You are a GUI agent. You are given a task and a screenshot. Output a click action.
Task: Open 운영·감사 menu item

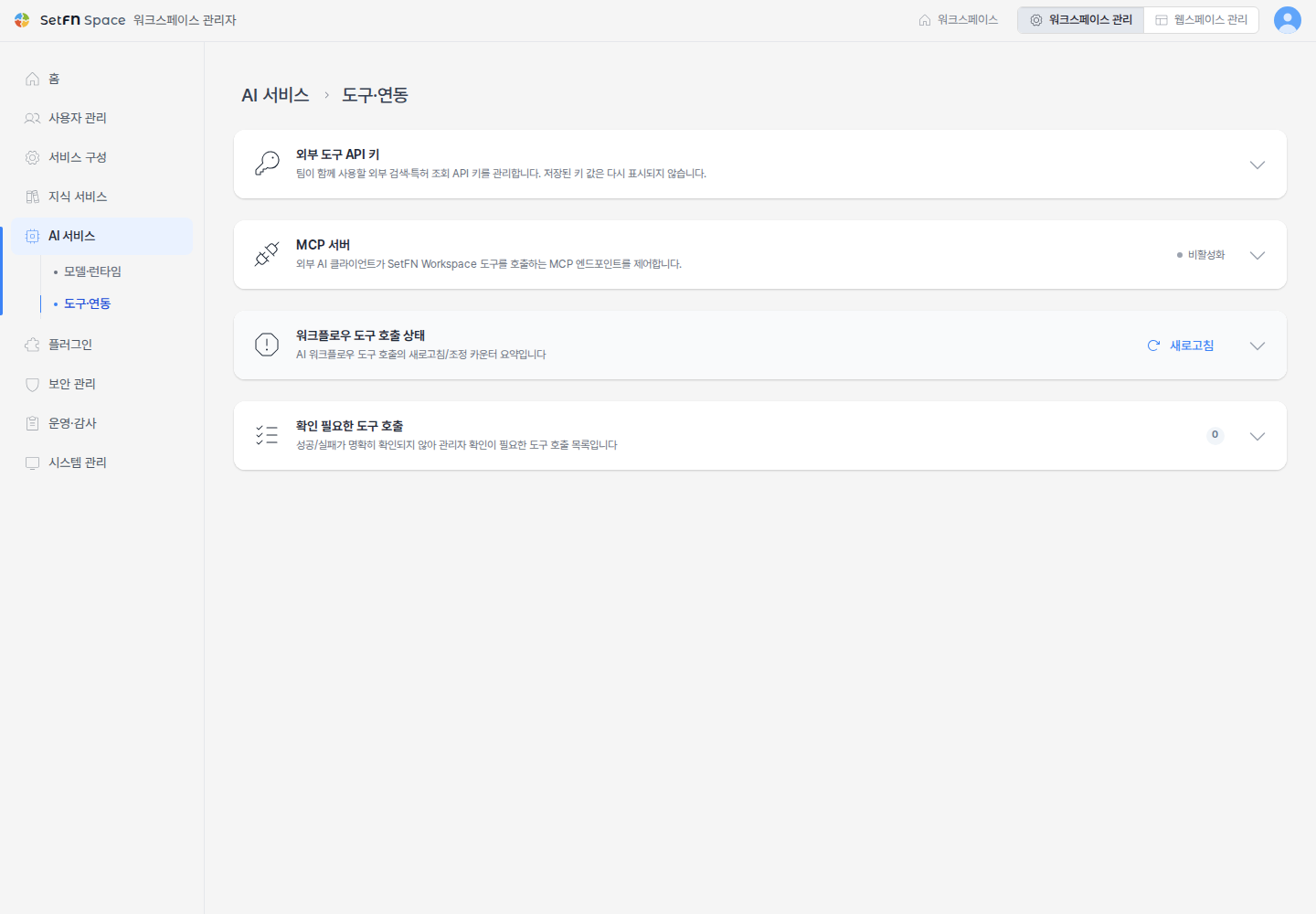(x=101, y=423)
